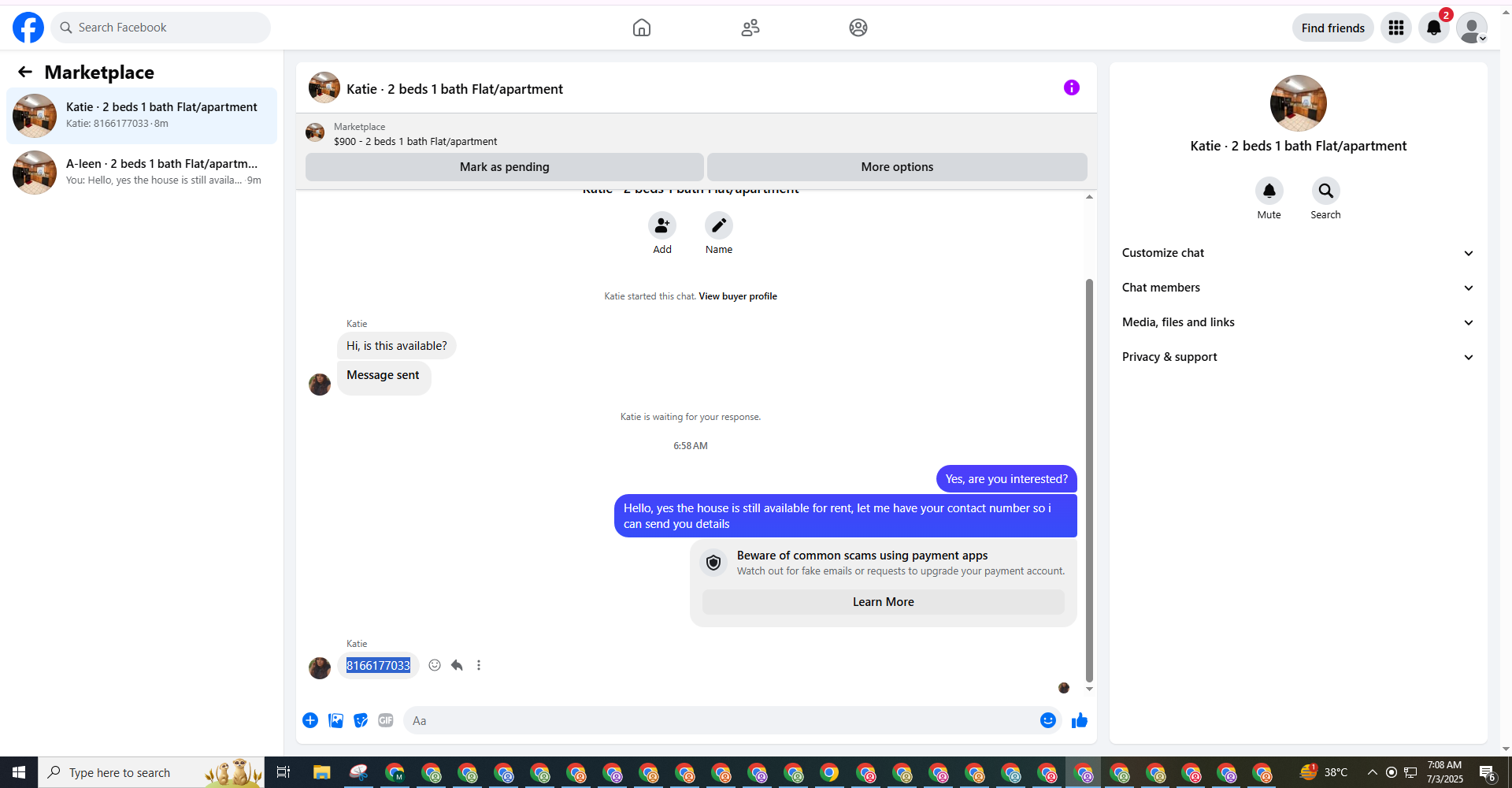Open the apps grid menu icon

point(1396,28)
